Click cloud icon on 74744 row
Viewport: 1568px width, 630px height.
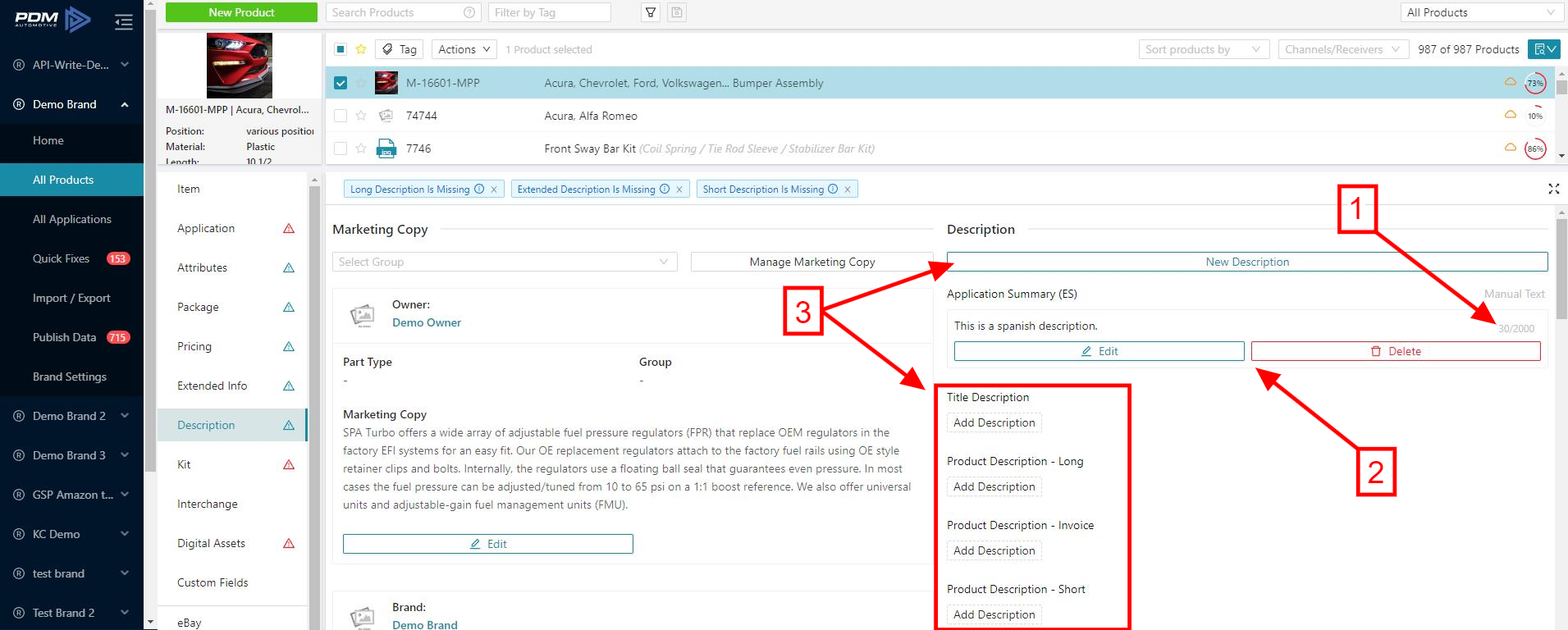coord(1510,115)
